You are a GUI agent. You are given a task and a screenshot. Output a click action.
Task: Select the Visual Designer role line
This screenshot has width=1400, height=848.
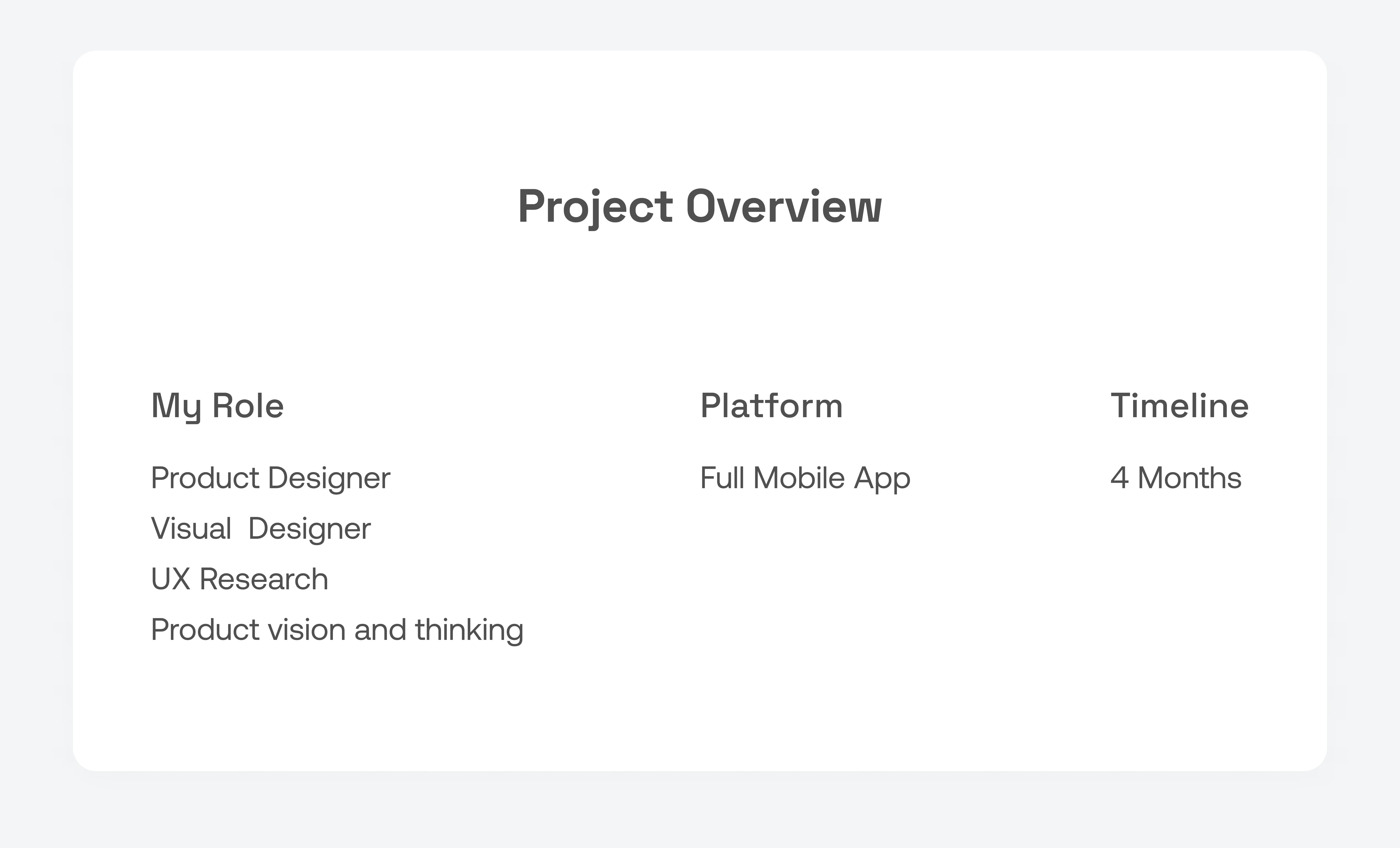261,529
